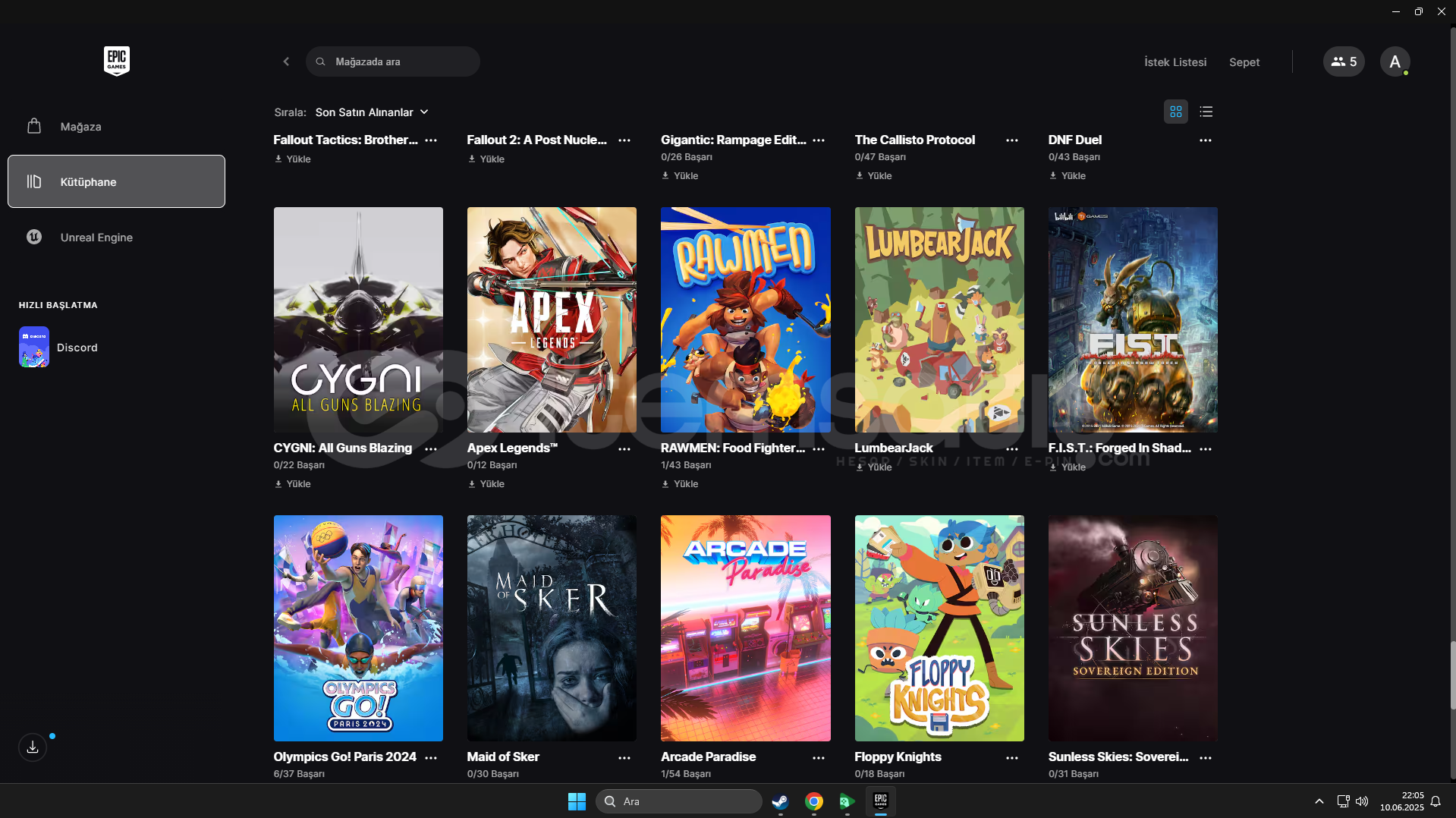The width and height of the screenshot is (1456, 818).
Task: Open options menu for Olympics Go! Paris 2024
Action: click(x=431, y=757)
